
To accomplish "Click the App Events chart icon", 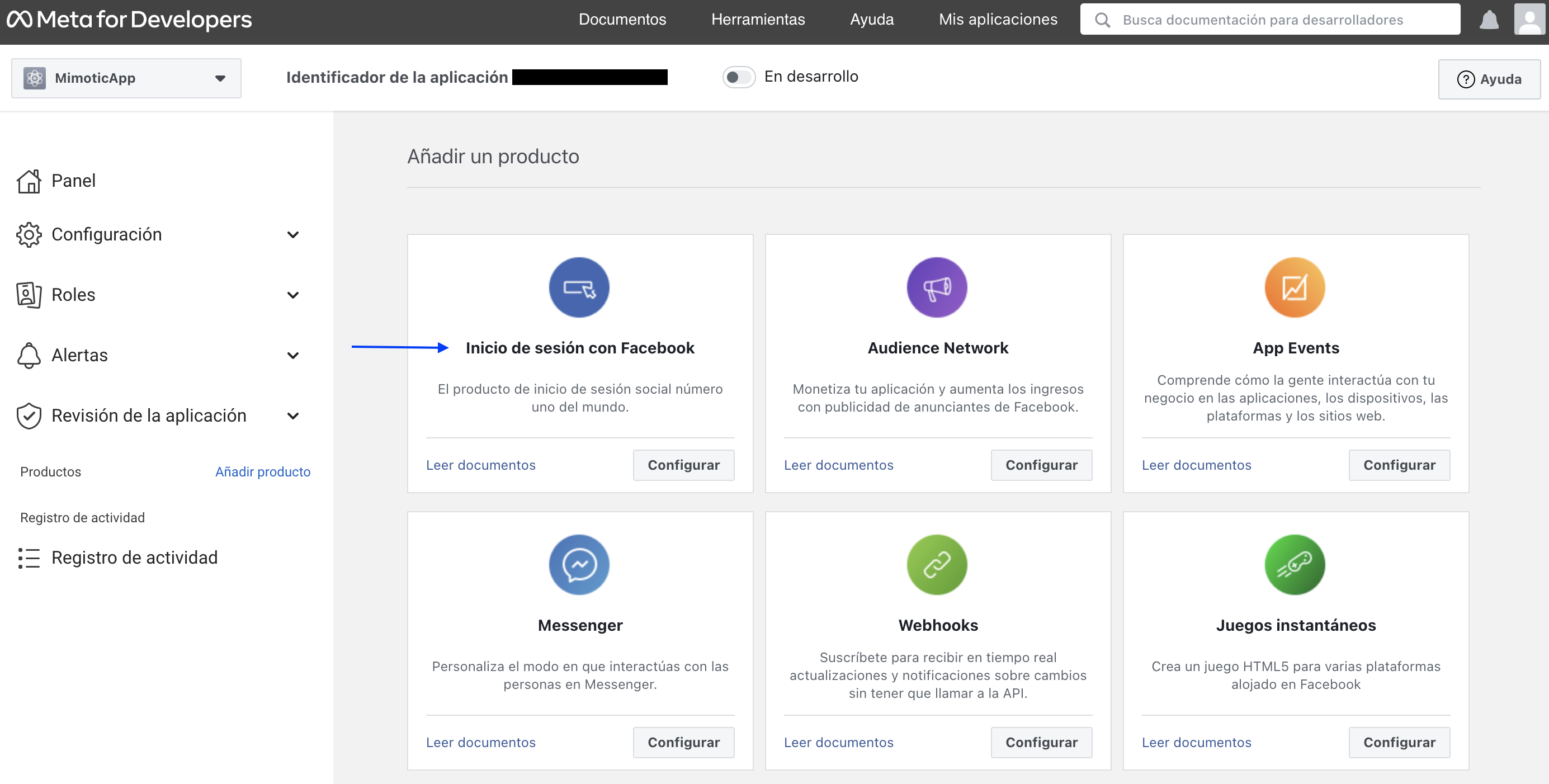I will point(1295,287).
